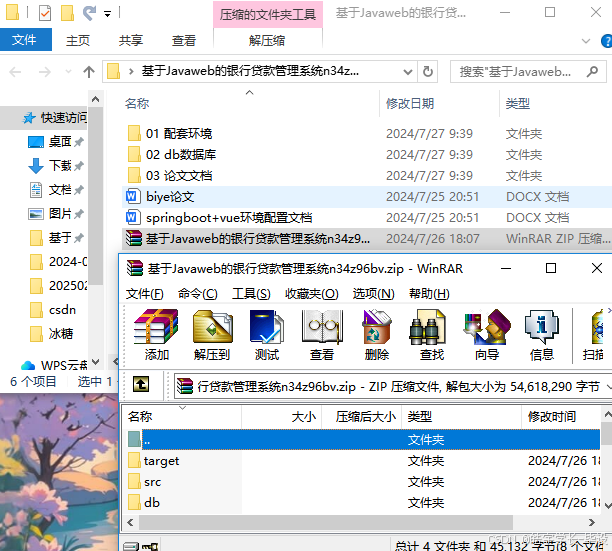The width and height of the screenshot is (612, 551).
Task: Open WinRAR archive path dropdown
Action: pyautogui.click(x=608, y=387)
